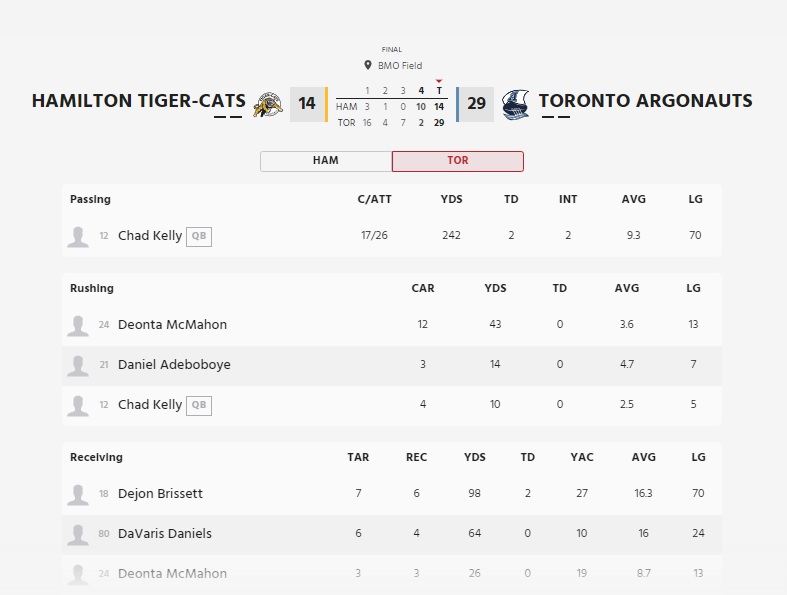Click Dejon Brissett's player avatar

[78, 494]
